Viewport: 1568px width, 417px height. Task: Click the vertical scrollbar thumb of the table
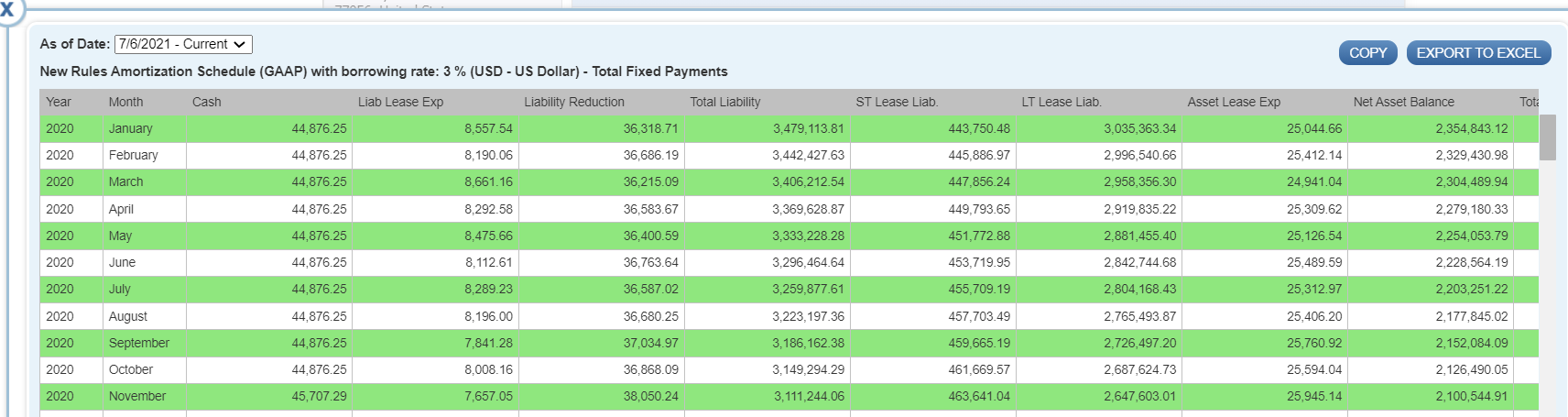[1548, 137]
